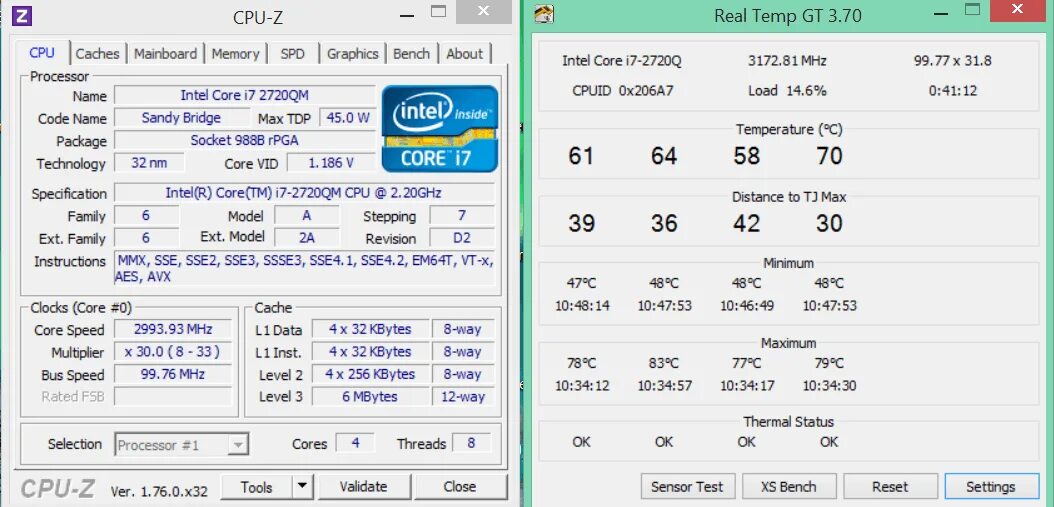The width and height of the screenshot is (1054, 507).
Task: Click the Bus Speed value 99.76 MHz
Action: (x=173, y=374)
